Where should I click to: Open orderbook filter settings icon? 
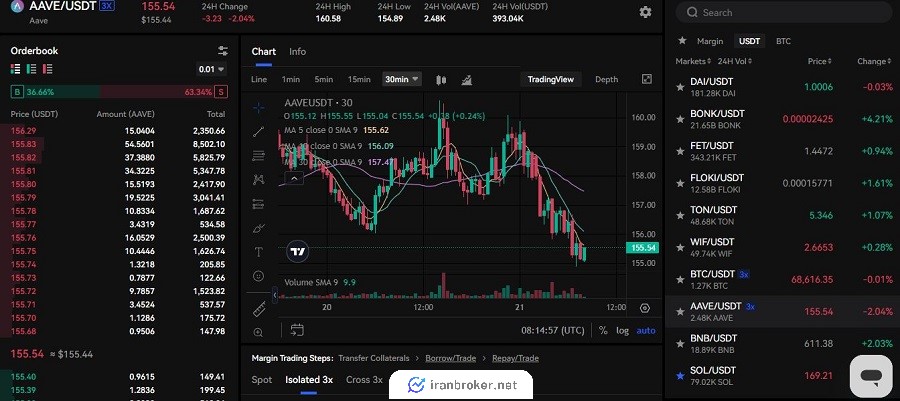223,50
